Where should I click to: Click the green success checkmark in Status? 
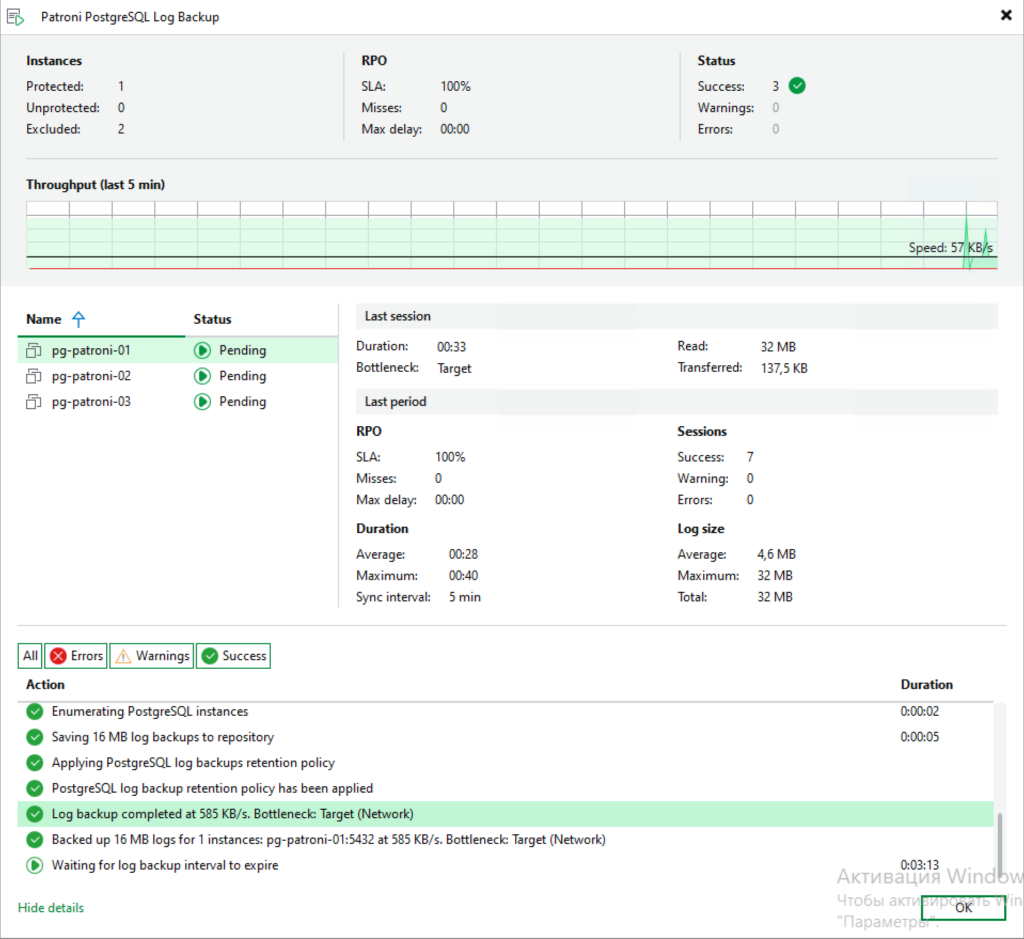point(797,86)
